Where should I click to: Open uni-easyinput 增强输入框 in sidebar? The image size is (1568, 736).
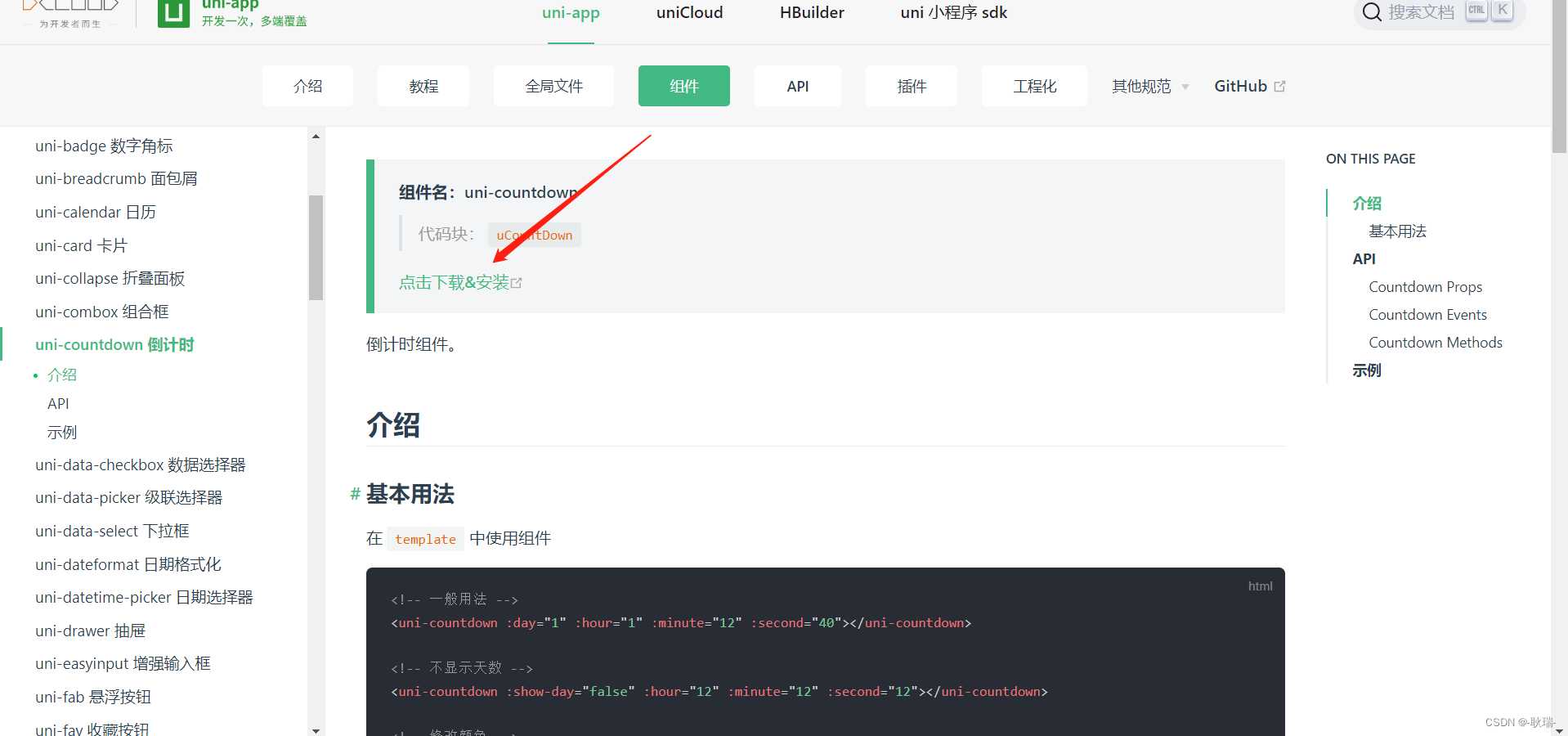click(123, 663)
